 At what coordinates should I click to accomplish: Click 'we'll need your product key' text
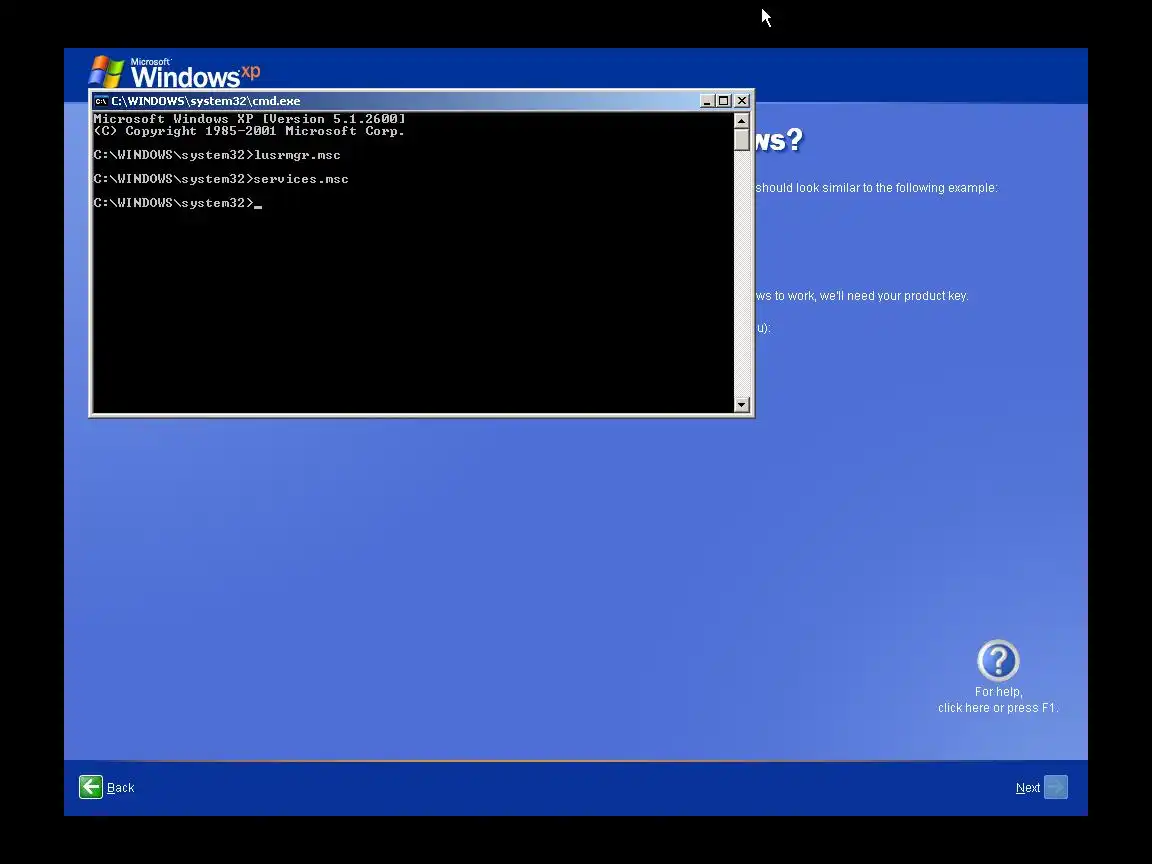[x=893, y=295]
